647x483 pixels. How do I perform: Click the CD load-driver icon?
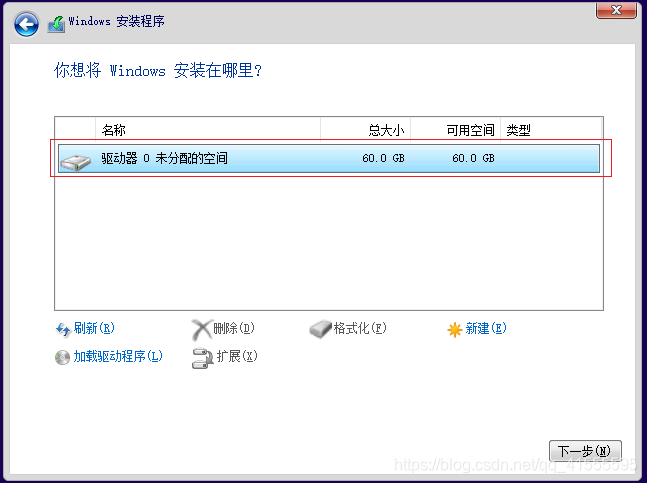[x=62, y=357]
